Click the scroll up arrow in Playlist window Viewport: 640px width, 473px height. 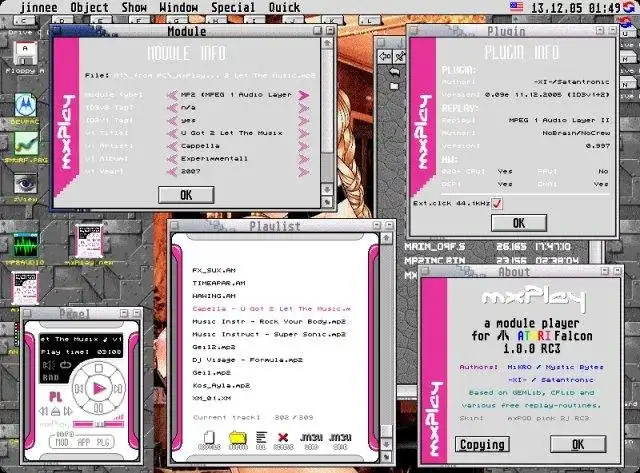386,238
